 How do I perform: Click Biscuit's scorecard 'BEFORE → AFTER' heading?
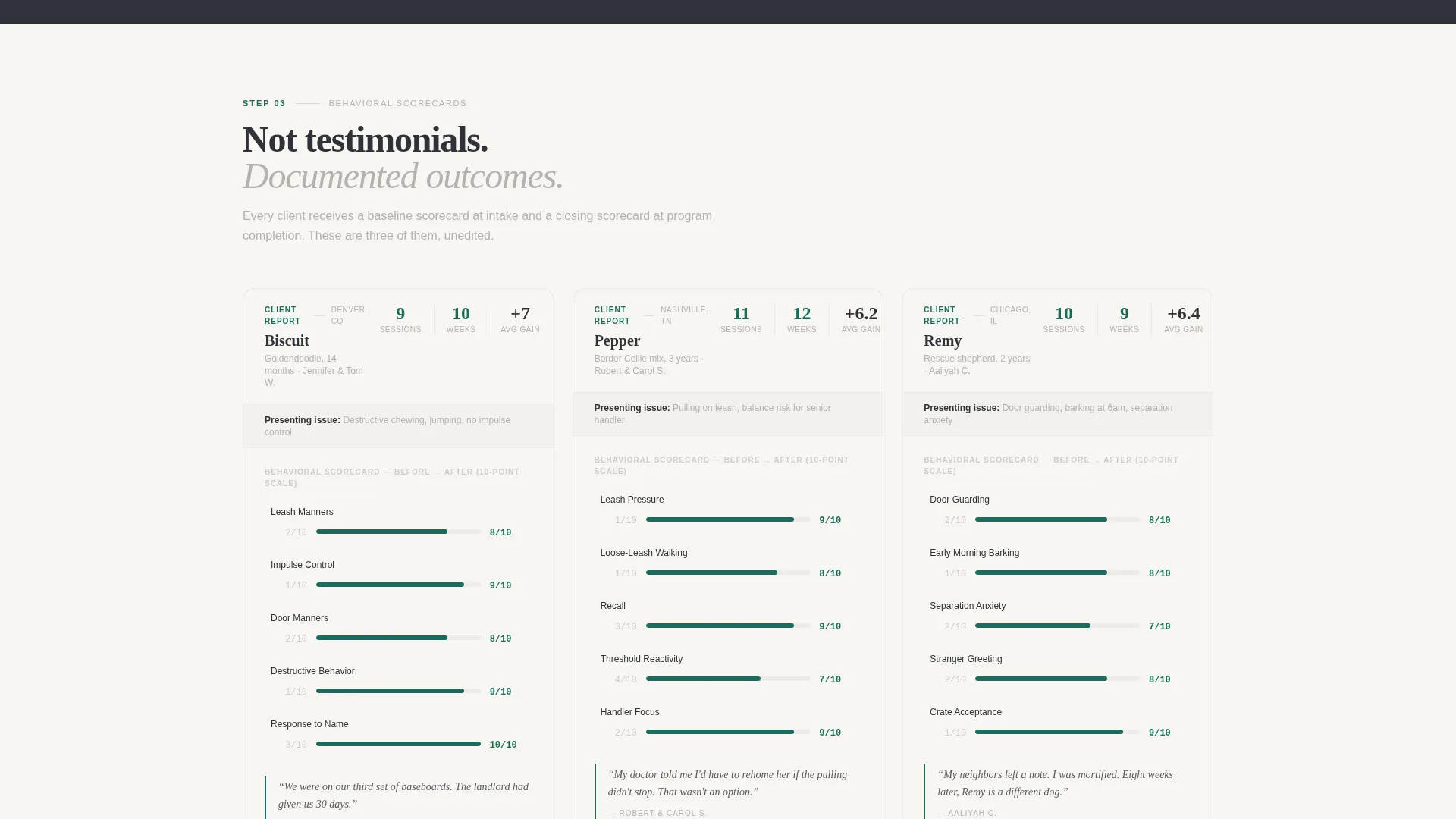(392, 477)
